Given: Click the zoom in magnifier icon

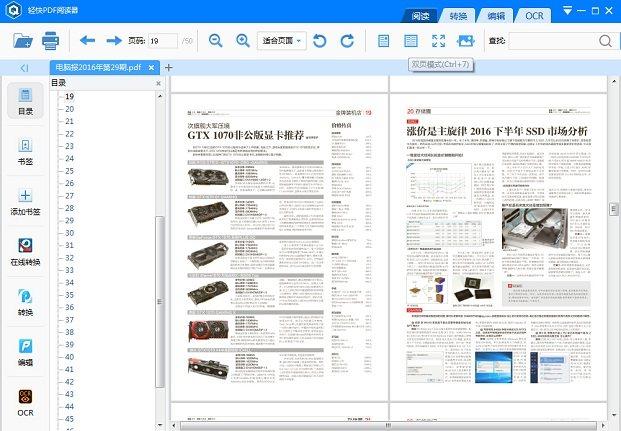Looking at the screenshot, I should [243, 40].
